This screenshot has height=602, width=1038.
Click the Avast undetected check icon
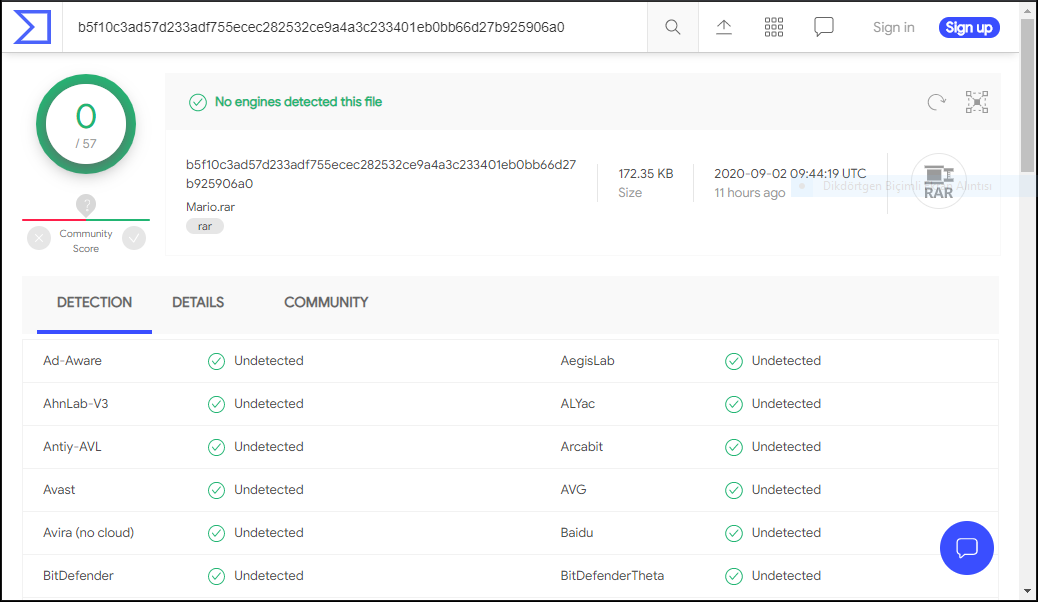pyautogui.click(x=216, y=490)
